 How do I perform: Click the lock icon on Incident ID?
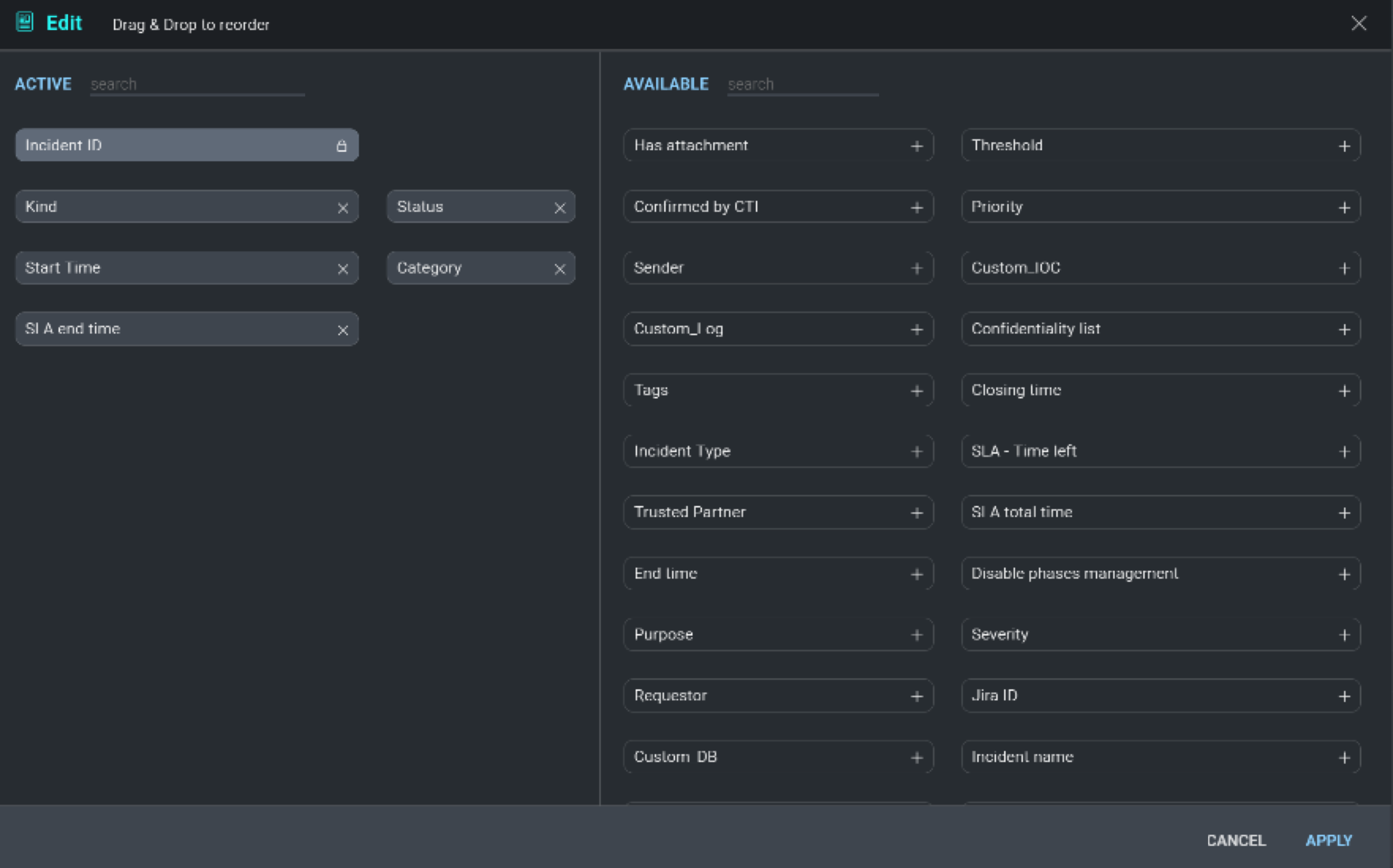coord(341,145)
